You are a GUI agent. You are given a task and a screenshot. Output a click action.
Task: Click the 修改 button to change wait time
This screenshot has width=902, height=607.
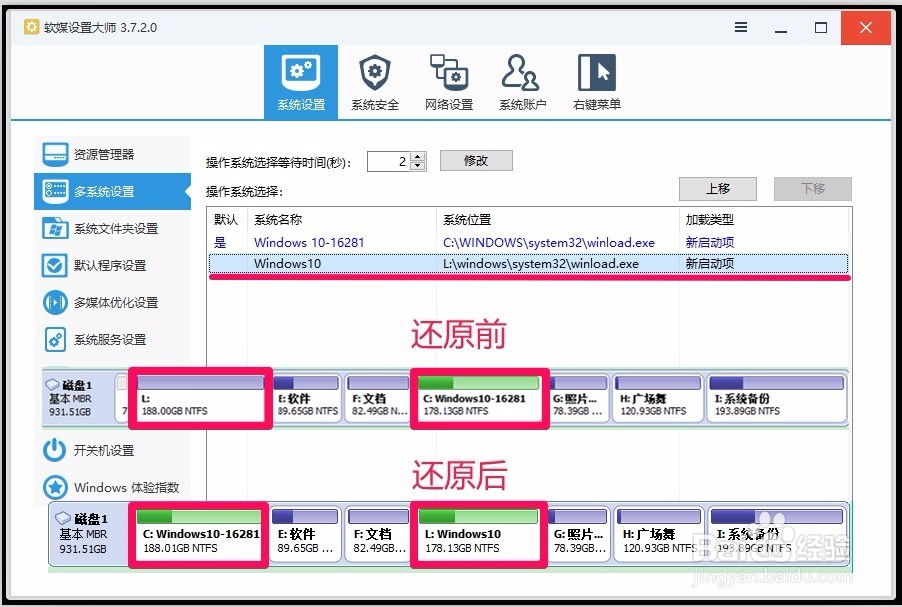(x=476, y=160)
